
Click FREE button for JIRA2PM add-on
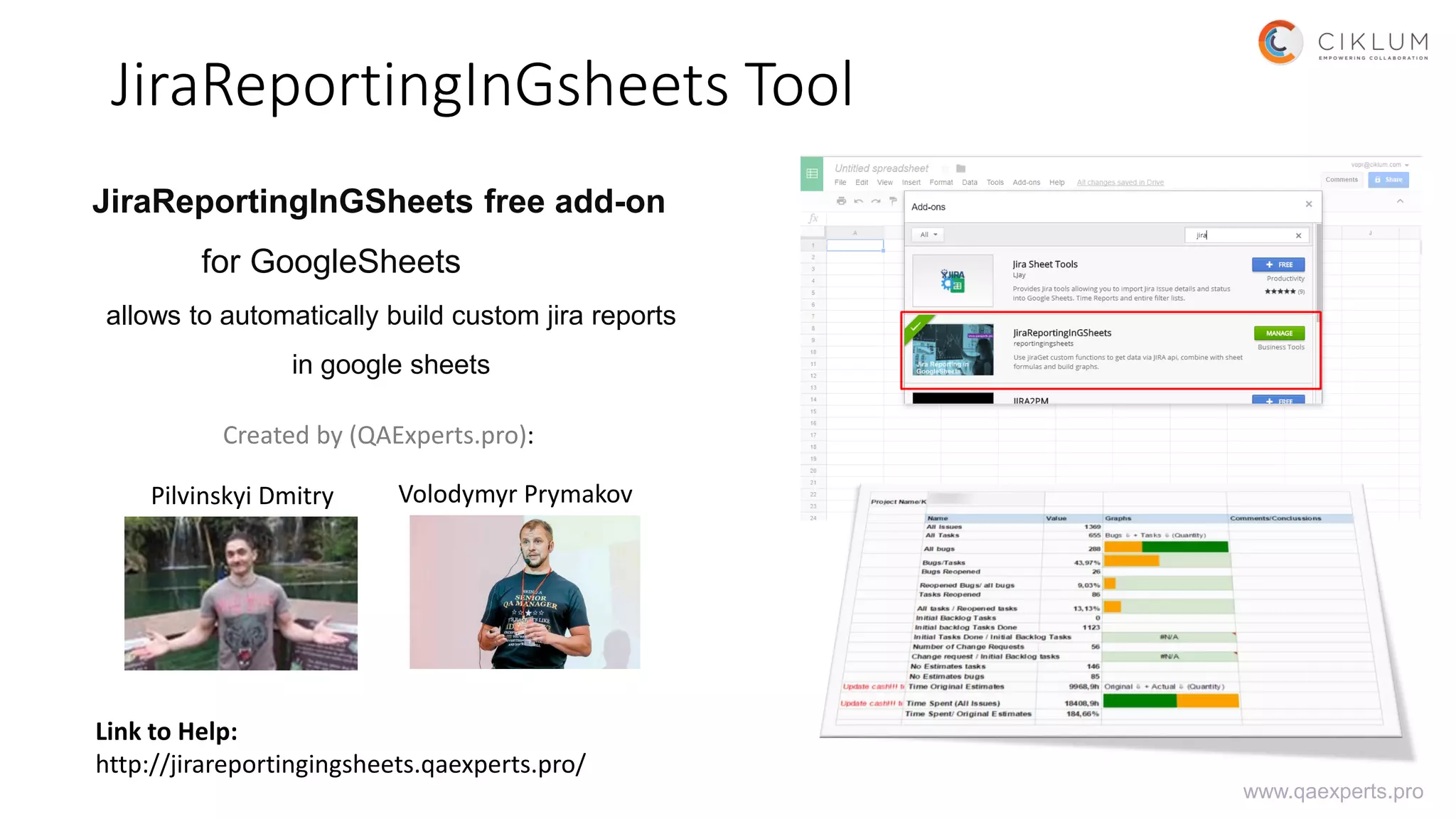click(x=1278, y=400)
